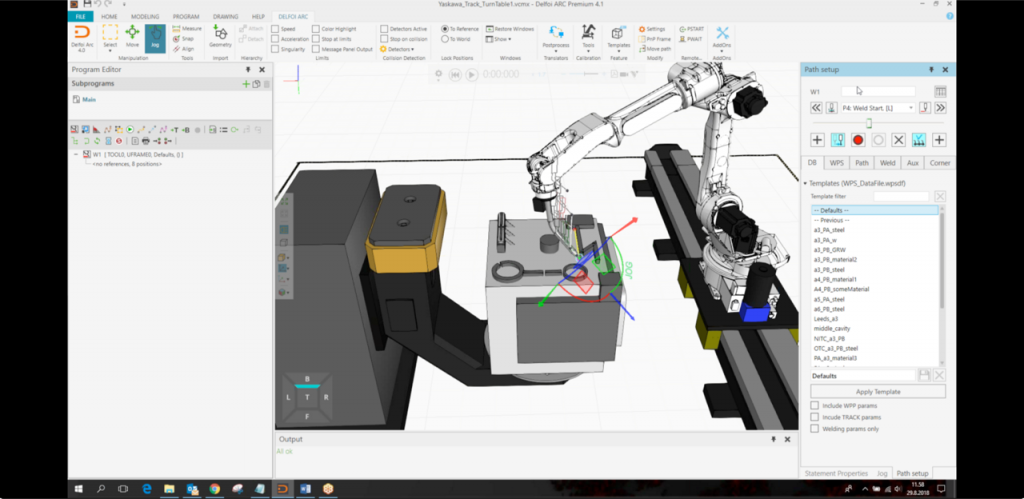Open the Measure tool

[x=187, y=29]
